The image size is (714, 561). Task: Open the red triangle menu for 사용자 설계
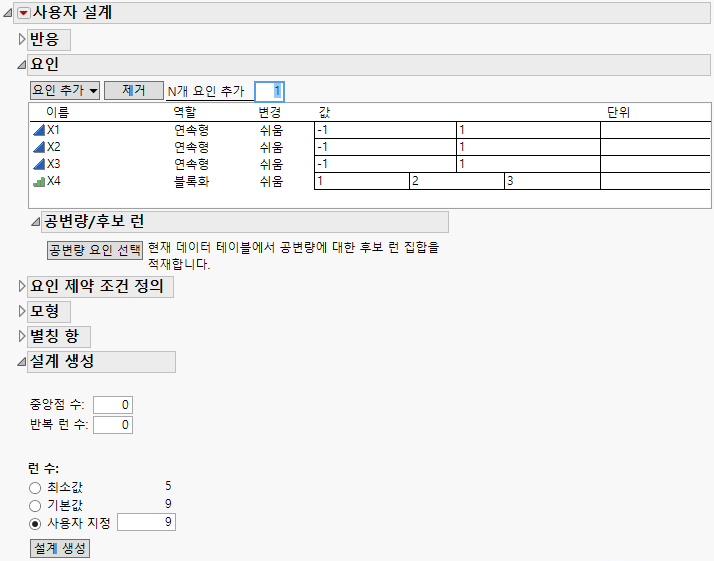pyautogui.click(x=24, y=13)
